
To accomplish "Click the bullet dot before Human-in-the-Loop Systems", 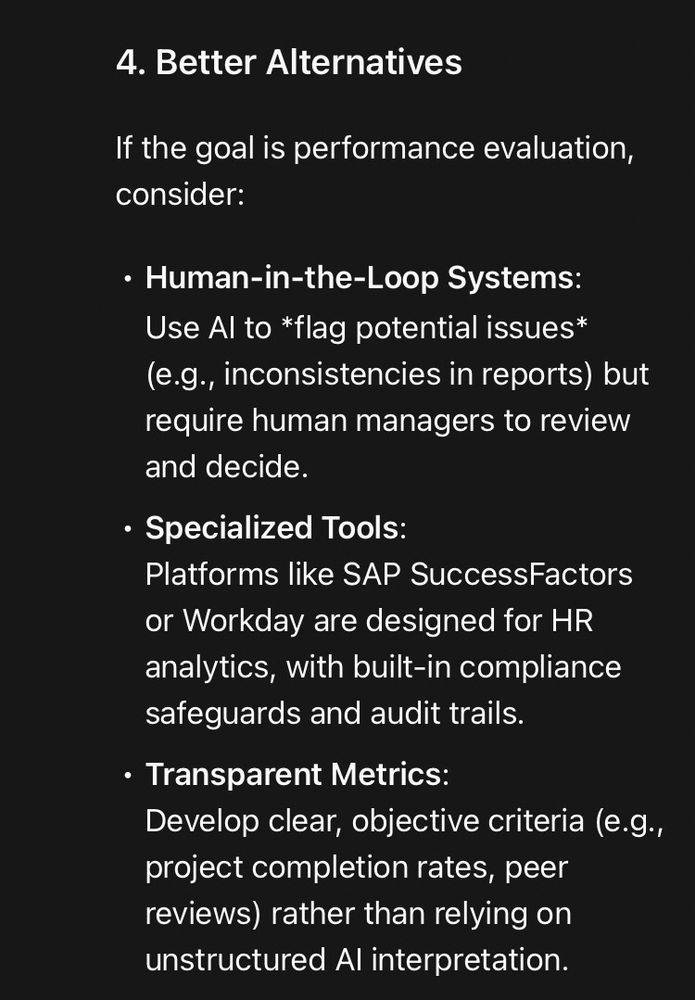I will tap(128, 279).
